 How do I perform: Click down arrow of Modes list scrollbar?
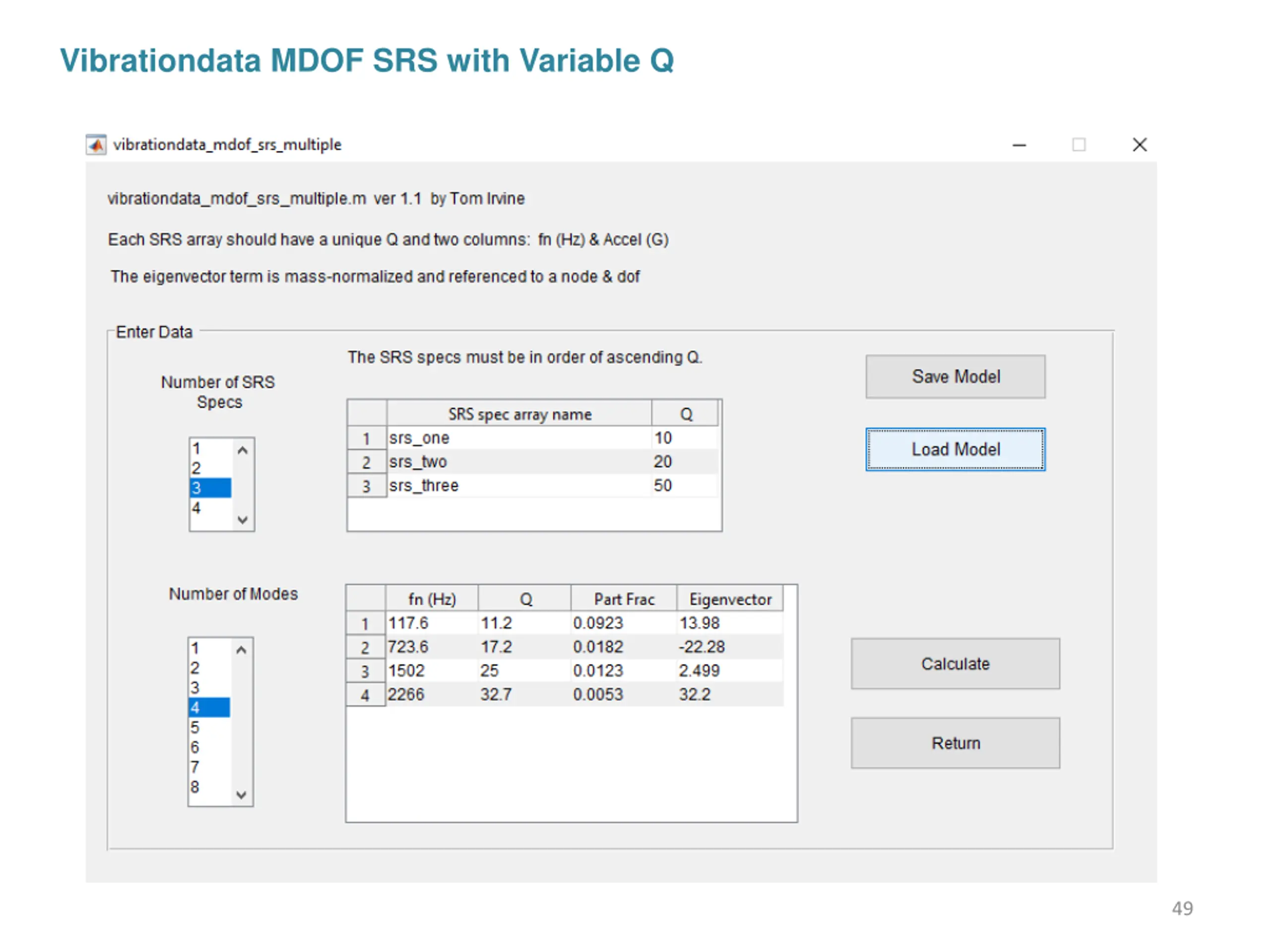pyautogui.click(x=241, y=795)
